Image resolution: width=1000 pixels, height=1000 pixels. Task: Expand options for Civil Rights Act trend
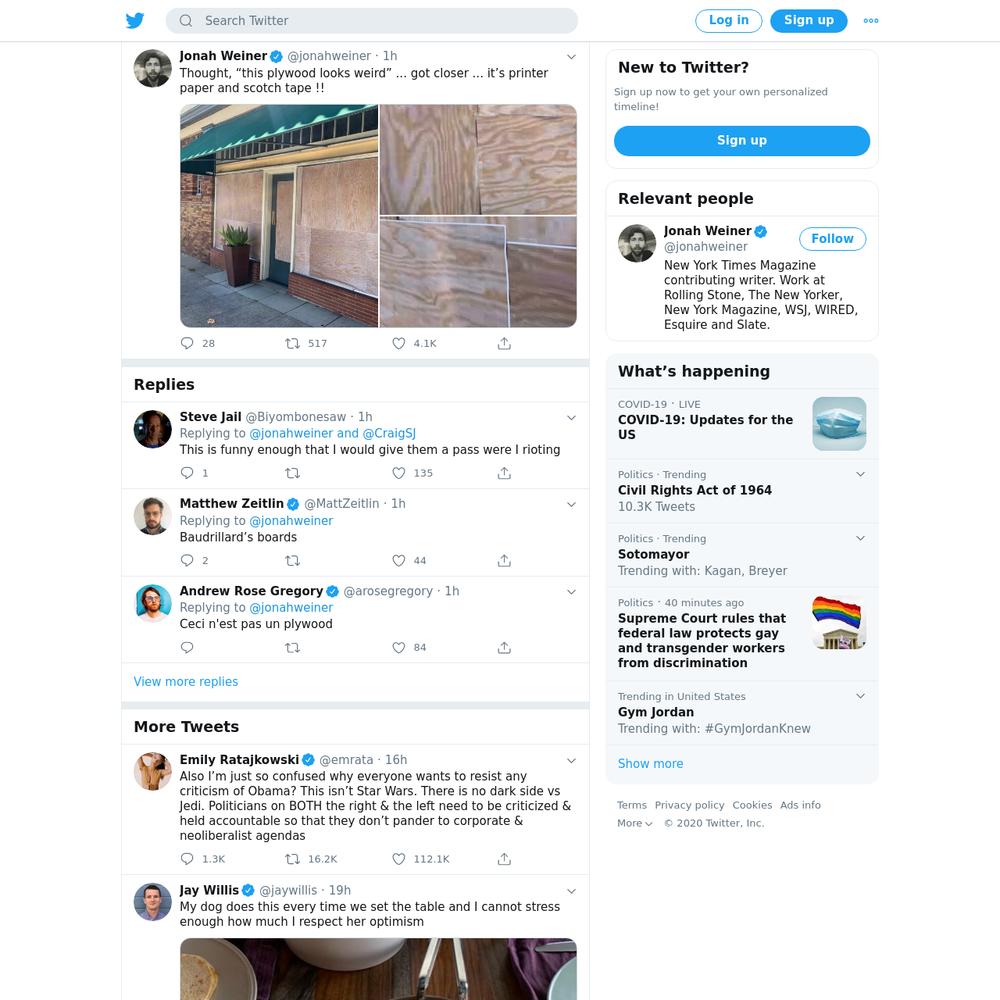pyautogui.click(x=860, y=474)
